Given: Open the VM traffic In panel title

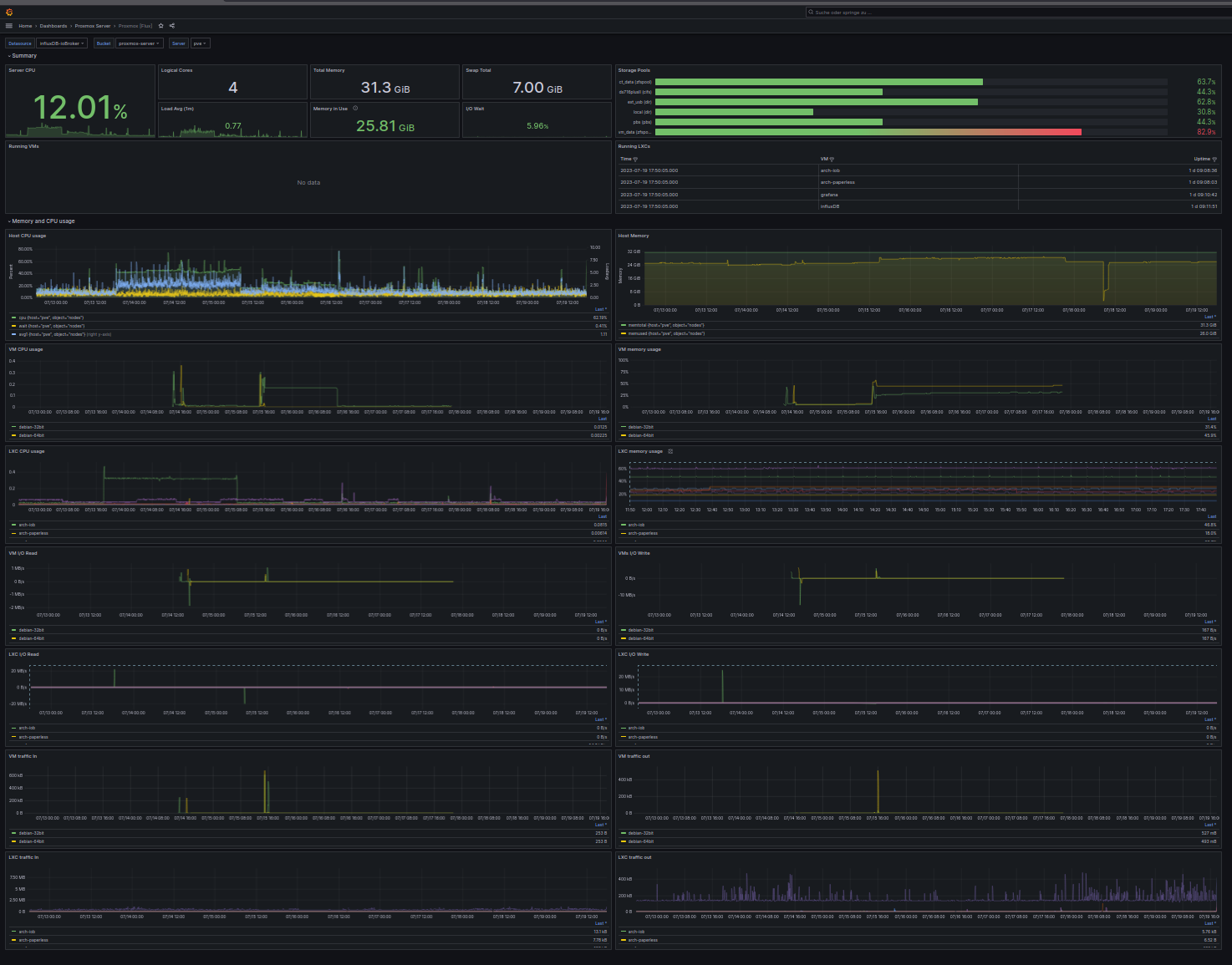Looking at the screenshot, I should [x=23, y=756].
